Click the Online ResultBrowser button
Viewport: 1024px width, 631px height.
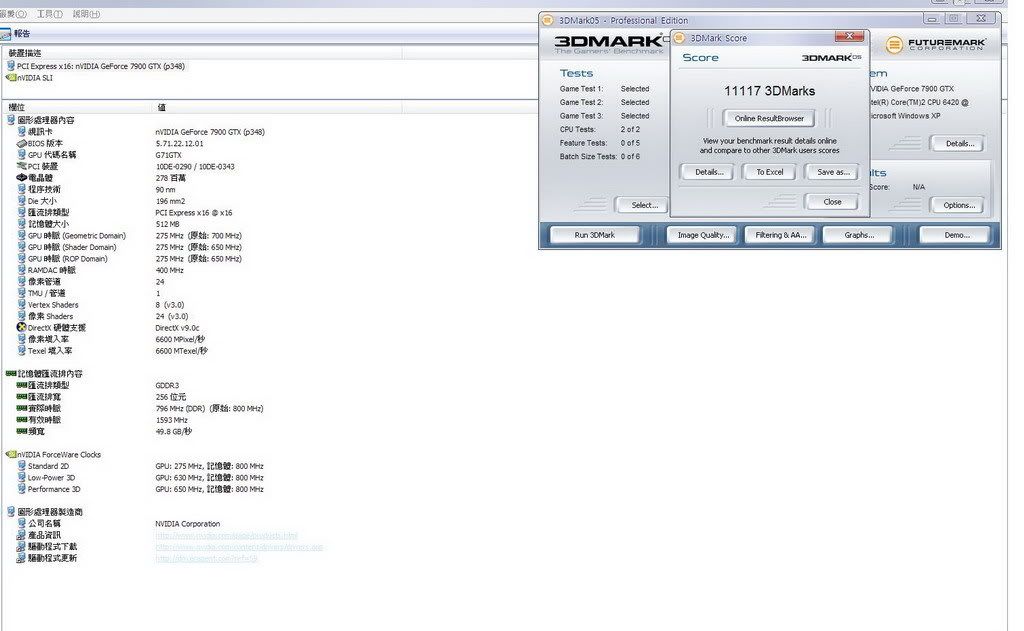point(769,119)
